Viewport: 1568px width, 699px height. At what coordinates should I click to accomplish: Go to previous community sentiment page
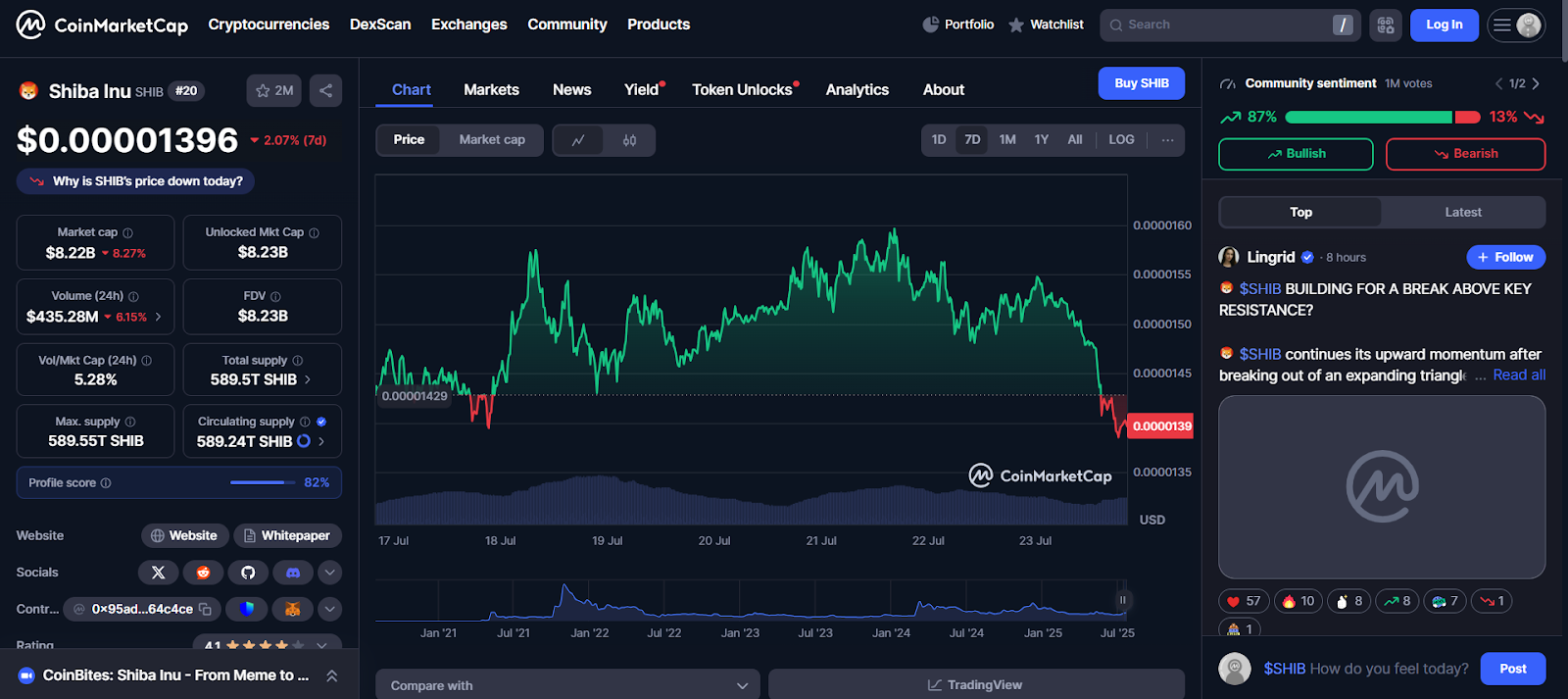pos(1498,84)
